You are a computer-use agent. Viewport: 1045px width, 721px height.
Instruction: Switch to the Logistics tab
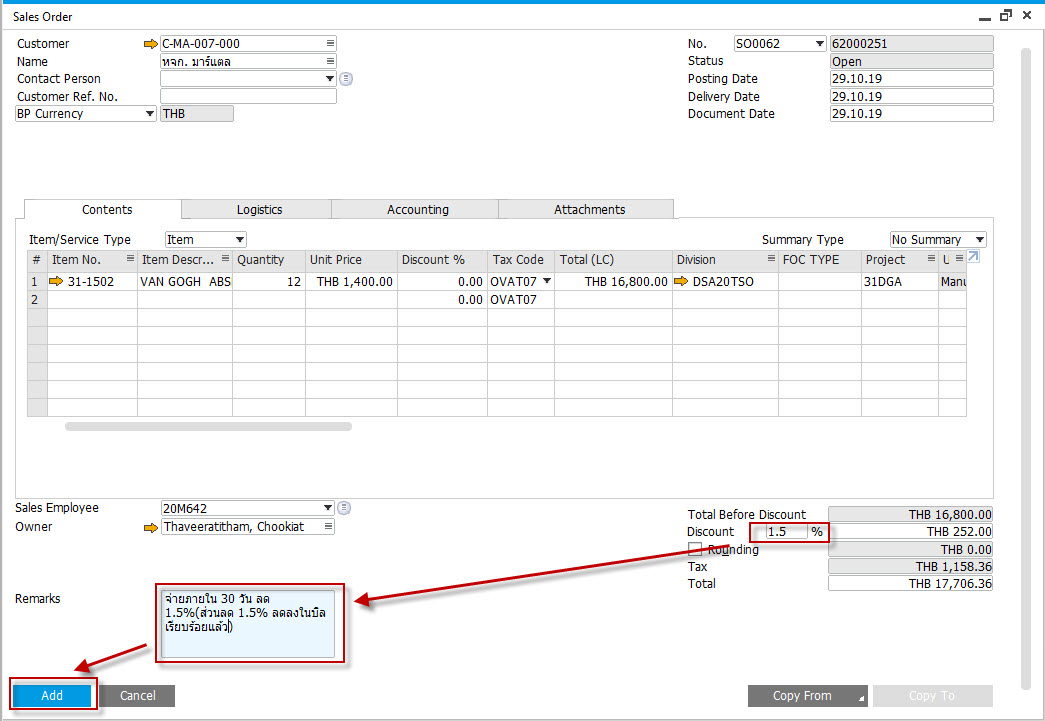(x=259, y=210)
